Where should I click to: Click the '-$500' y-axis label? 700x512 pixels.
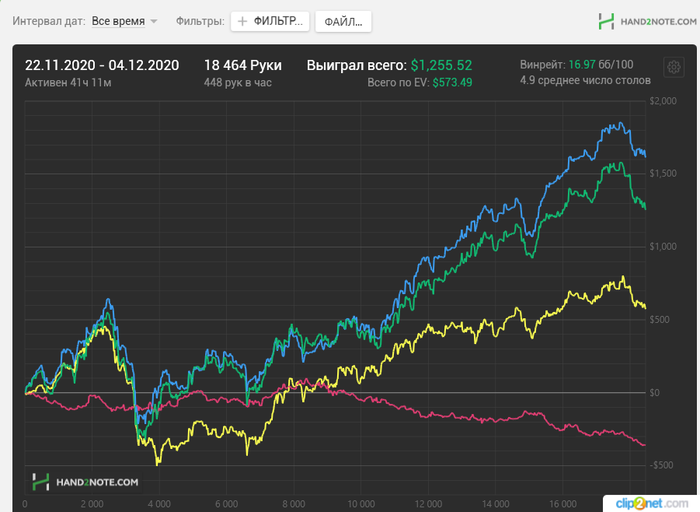point(661,465)
